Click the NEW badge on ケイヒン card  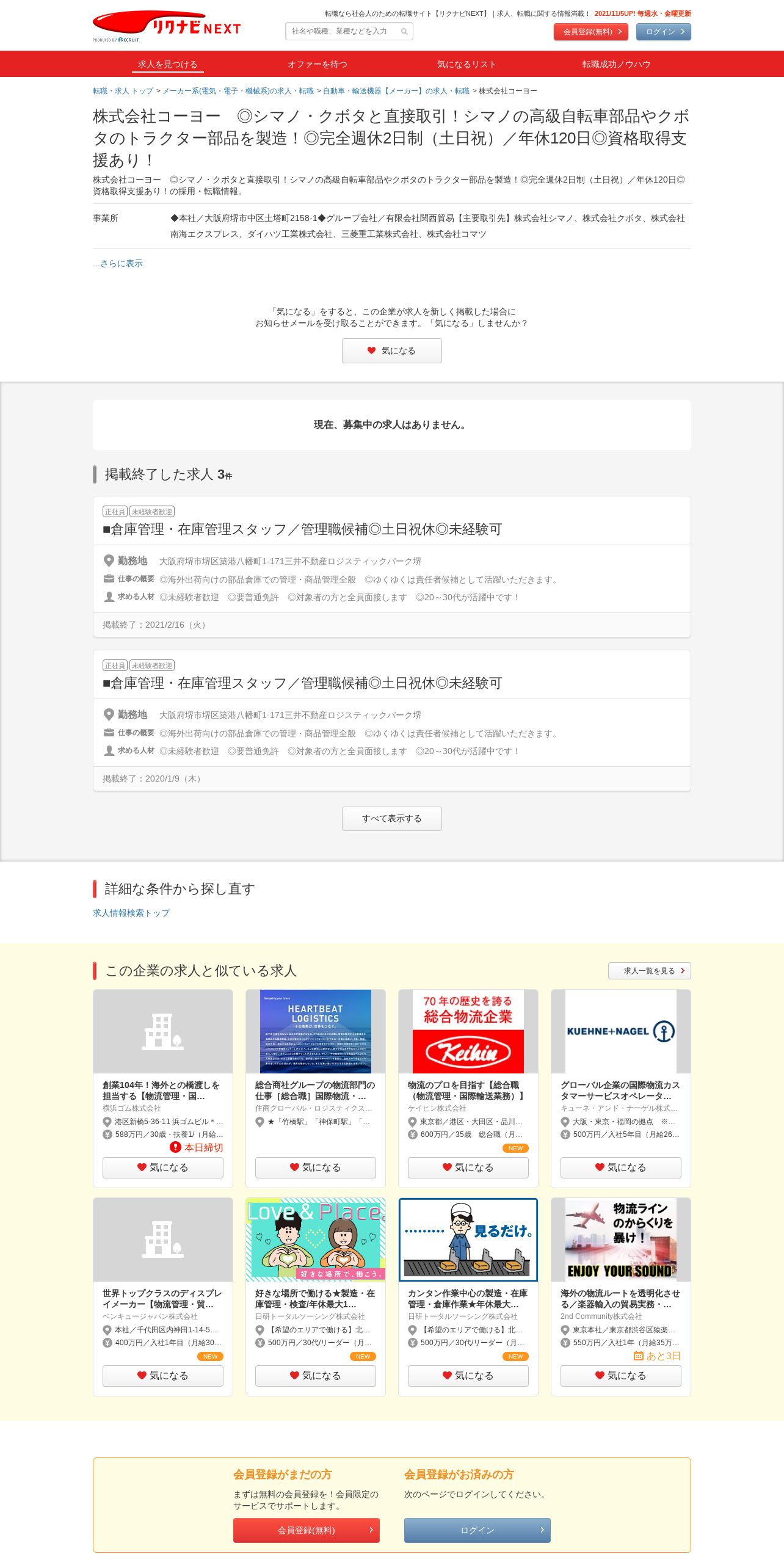pyautogui.click(x=515, y=1148)
